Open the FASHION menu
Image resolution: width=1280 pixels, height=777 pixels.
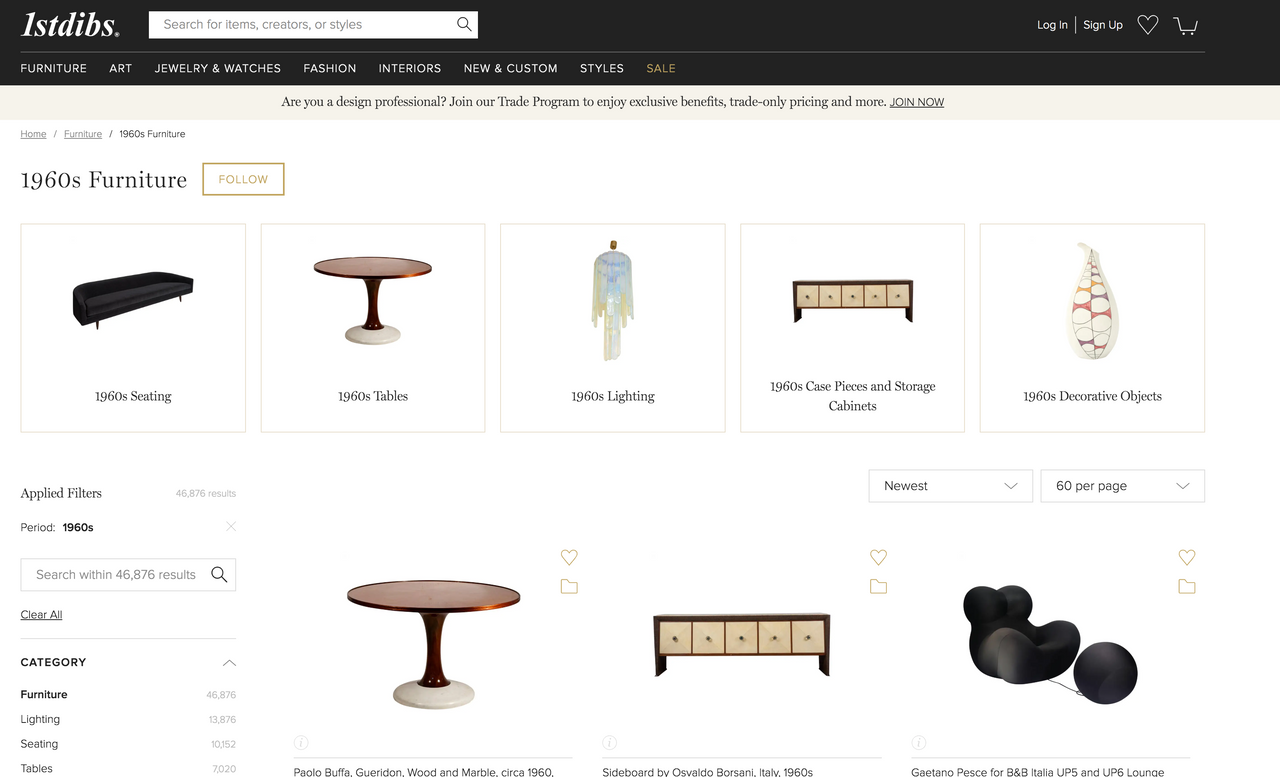(330, 68)
